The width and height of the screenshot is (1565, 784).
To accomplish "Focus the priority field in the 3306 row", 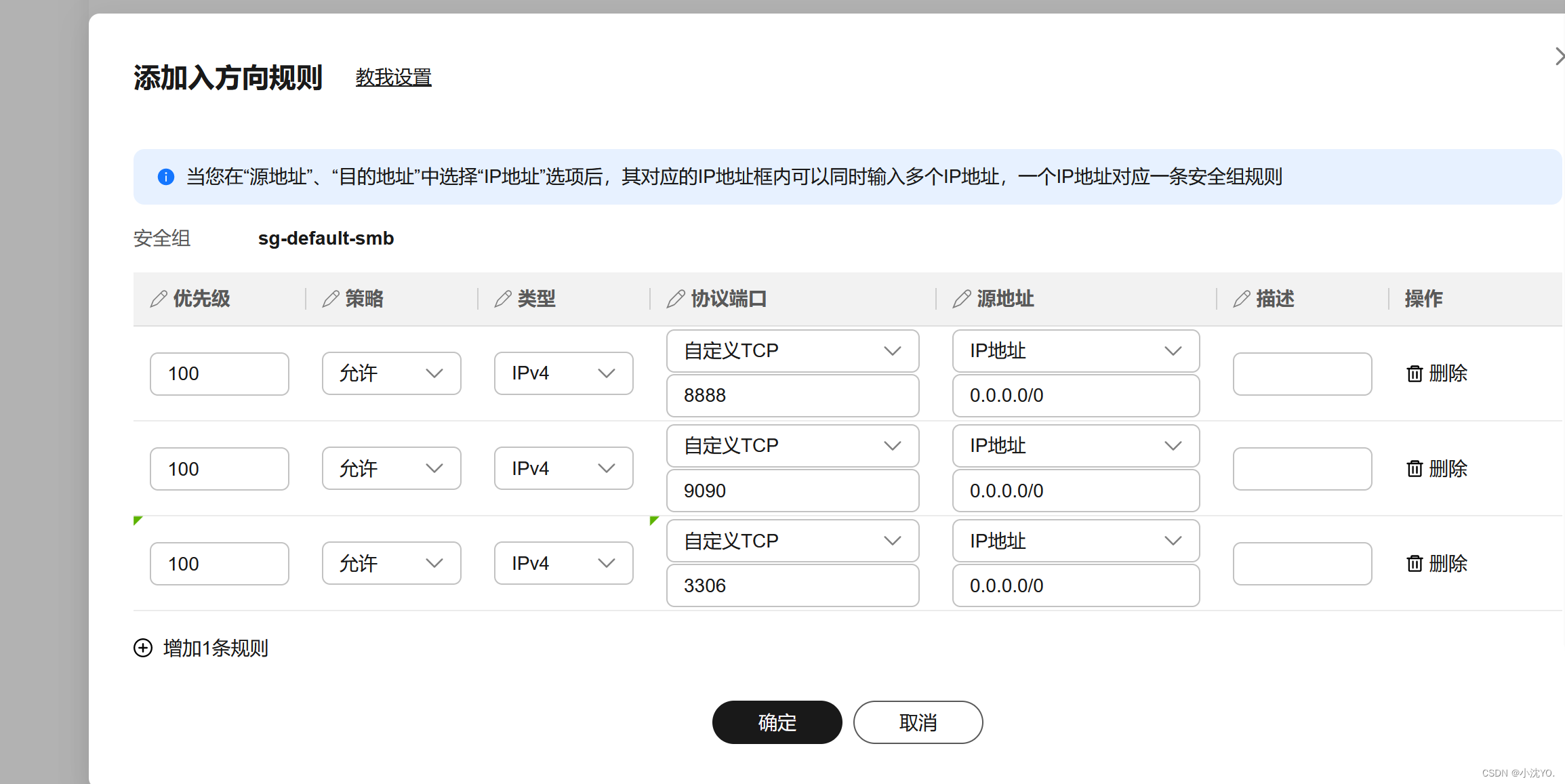I will click(220, 563).
